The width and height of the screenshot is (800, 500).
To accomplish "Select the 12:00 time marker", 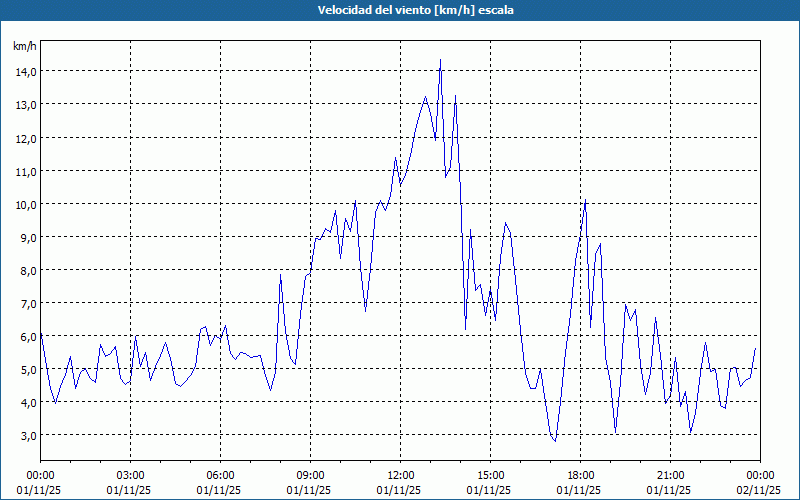I will coord(400,474).
